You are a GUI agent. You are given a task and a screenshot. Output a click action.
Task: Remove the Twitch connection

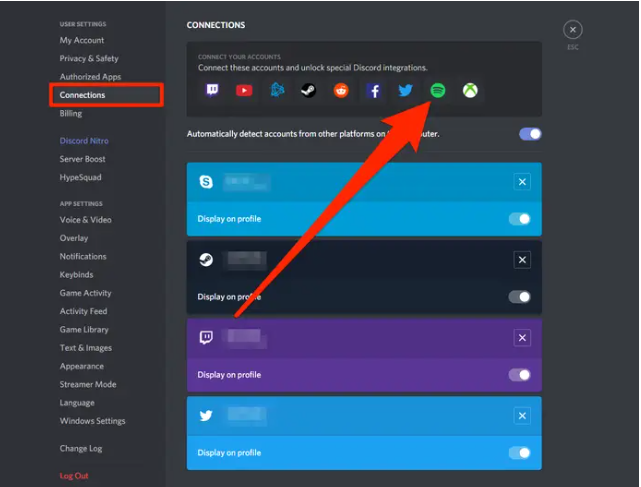pyautogui.click(x=522, y=338)
